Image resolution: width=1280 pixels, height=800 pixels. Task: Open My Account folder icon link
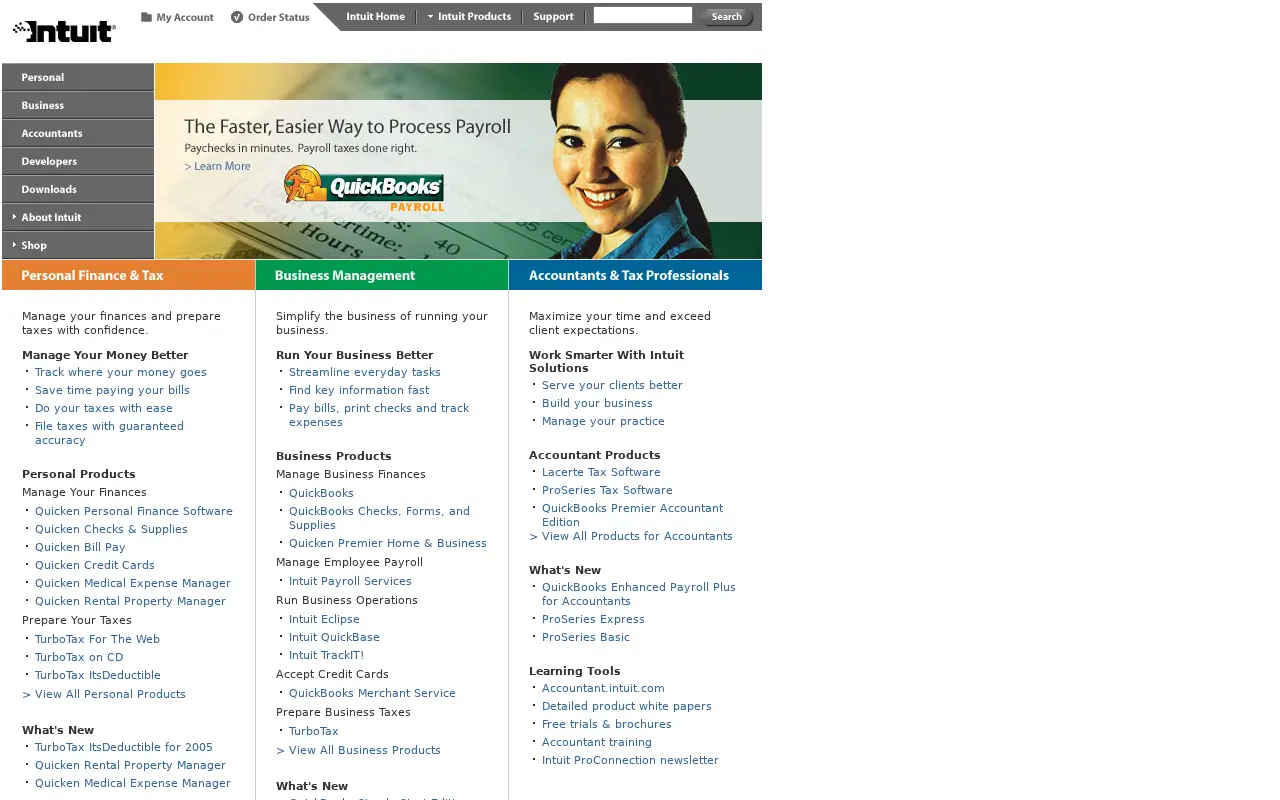tap(177, 17)
